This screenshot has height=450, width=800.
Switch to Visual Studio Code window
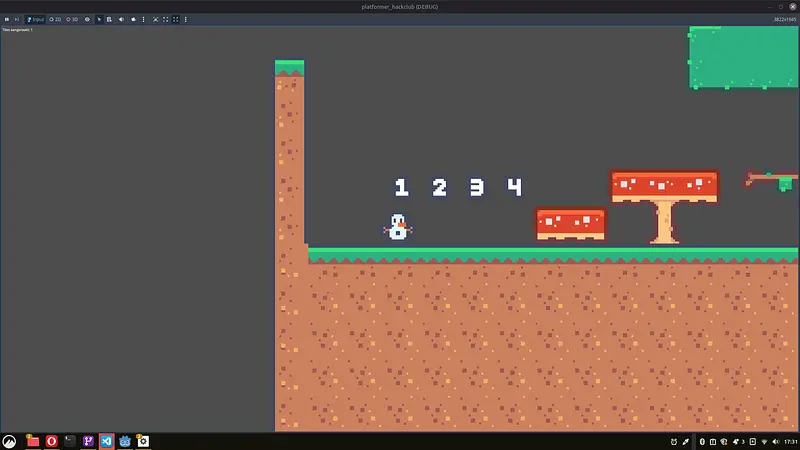click(x=106, y=441)
